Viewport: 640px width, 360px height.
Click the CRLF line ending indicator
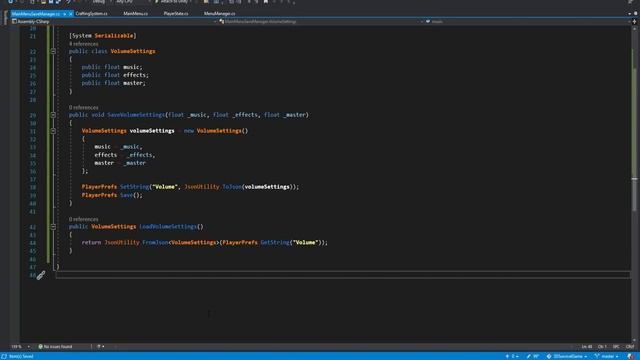630,347
